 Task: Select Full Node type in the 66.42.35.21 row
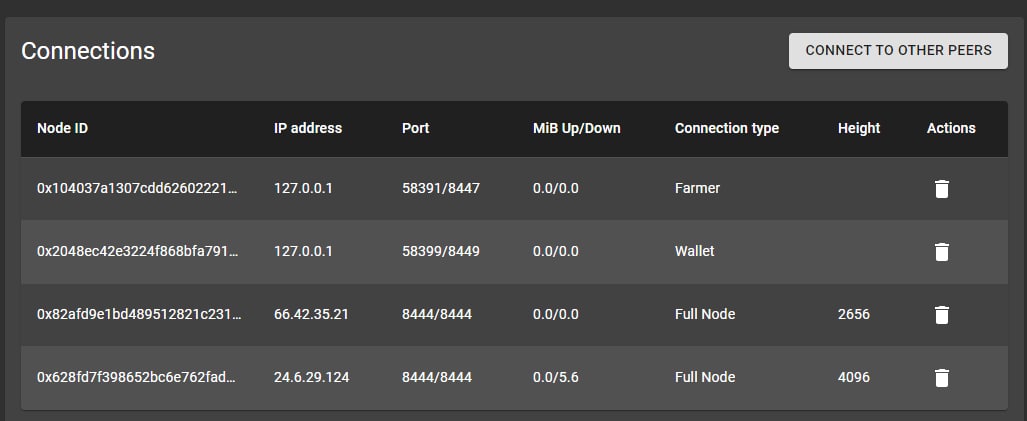(705, 314)
